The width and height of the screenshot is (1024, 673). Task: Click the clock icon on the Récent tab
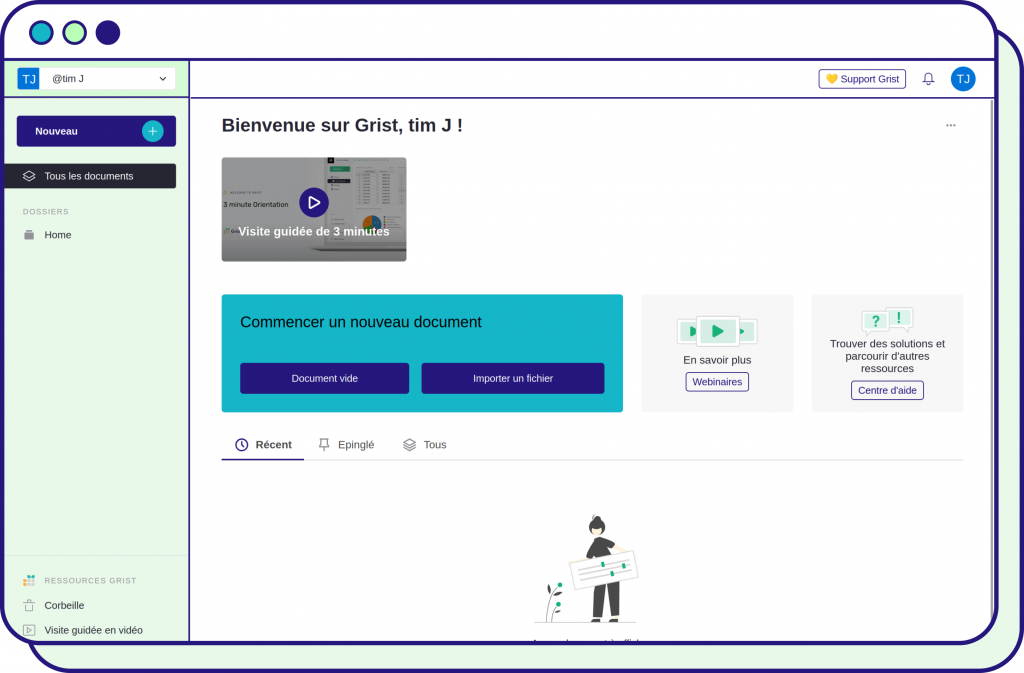[242, 445]
